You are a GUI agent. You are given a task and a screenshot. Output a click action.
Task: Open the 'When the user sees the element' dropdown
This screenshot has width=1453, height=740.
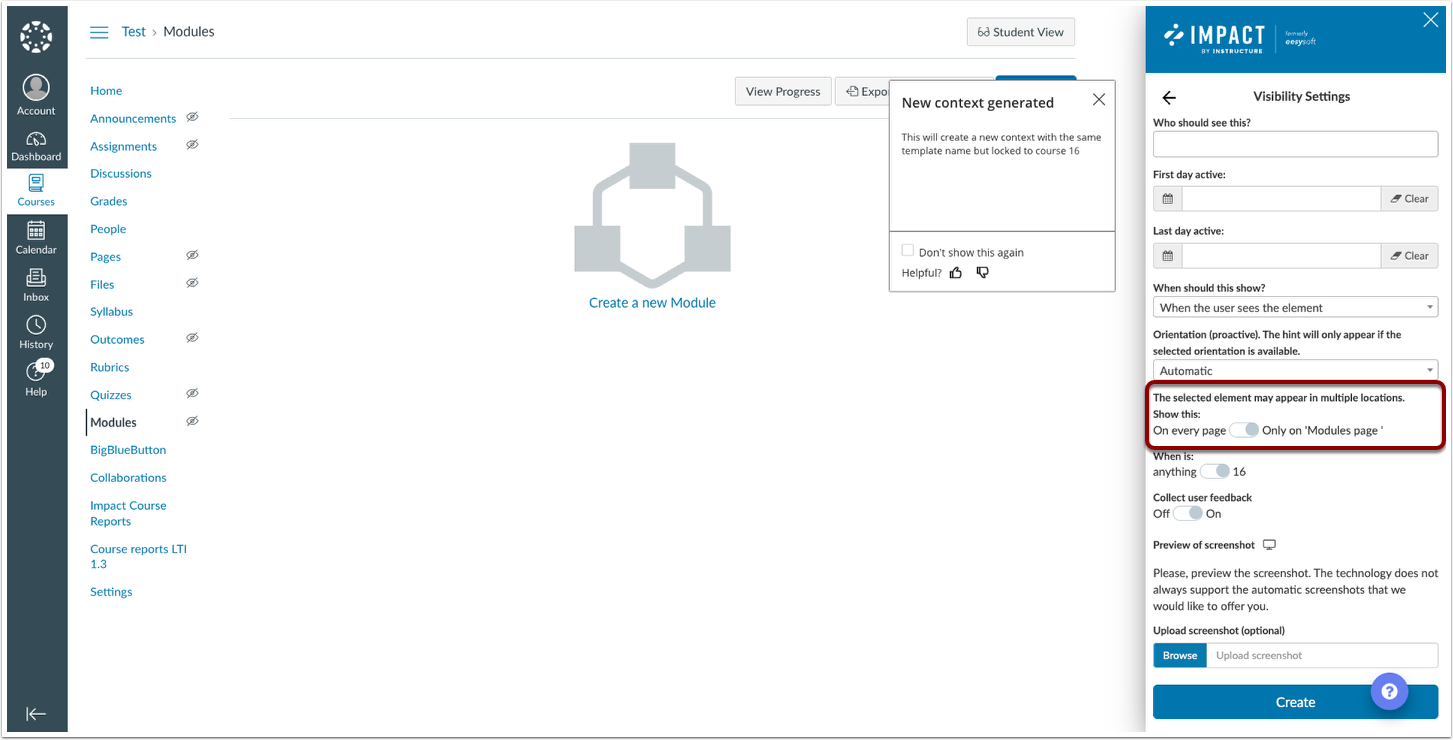click(x=1295, y=307)
